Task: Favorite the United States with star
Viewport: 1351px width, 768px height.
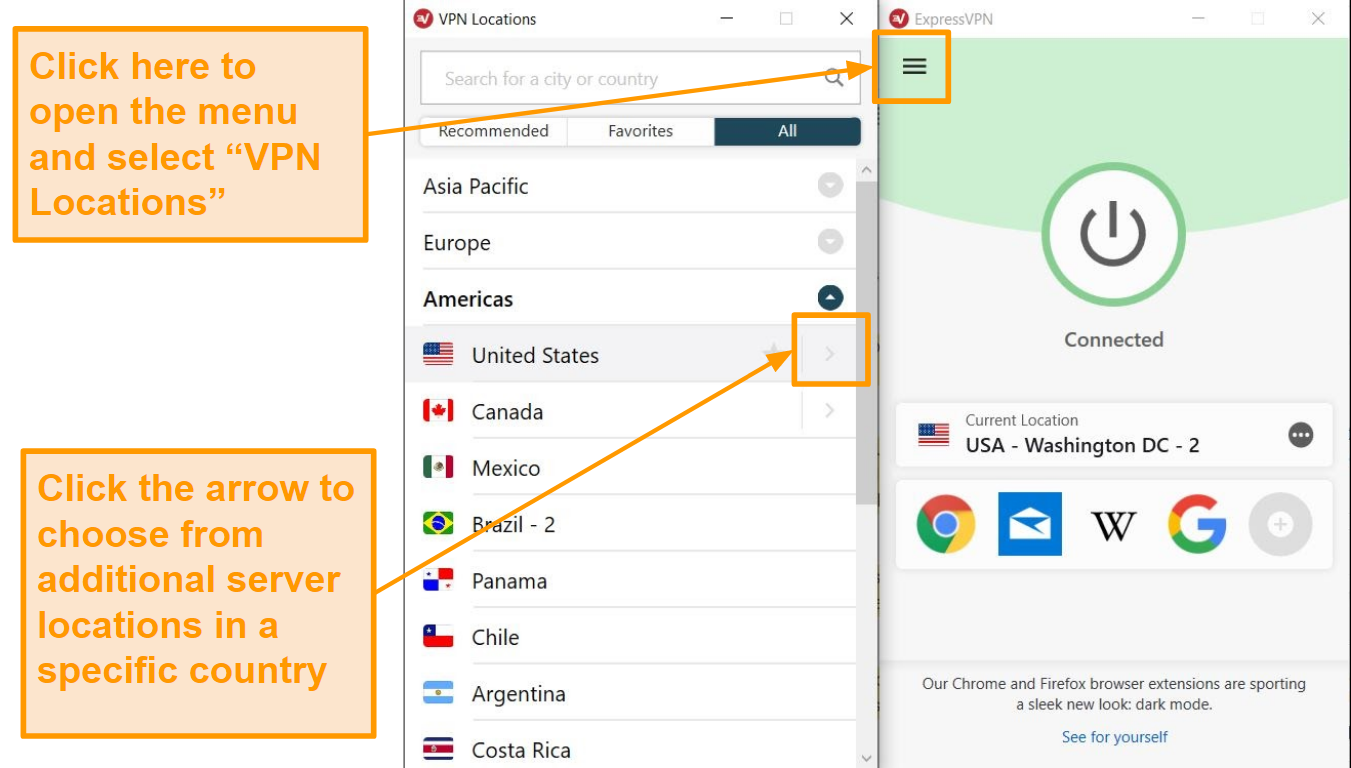Action: click(x=772, y=352)
